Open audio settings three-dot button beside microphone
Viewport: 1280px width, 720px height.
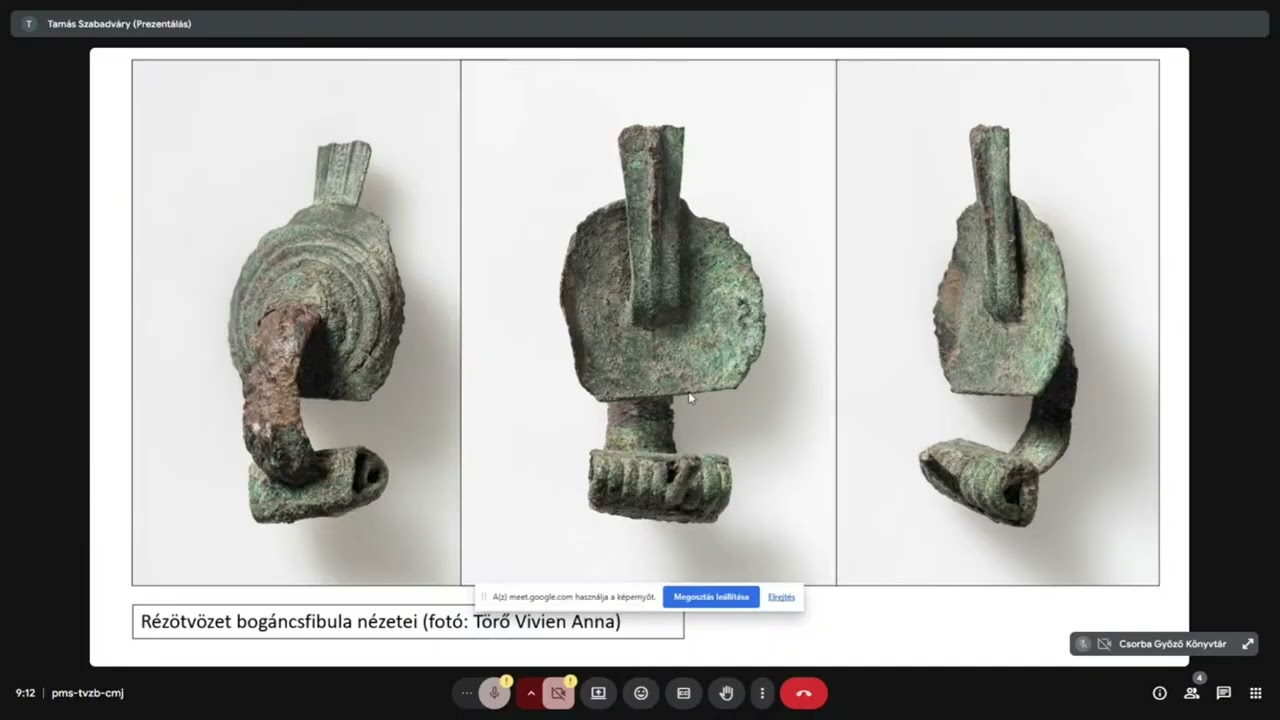click(466, 693)
